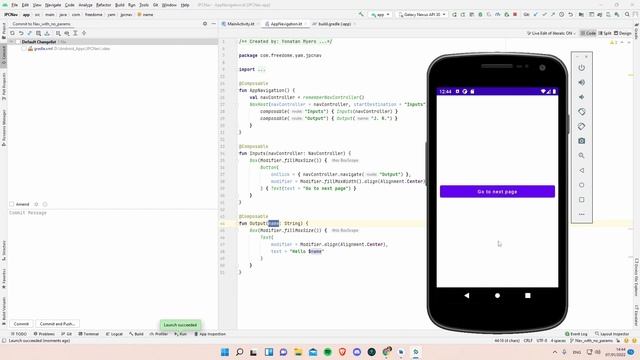Collapse Default Changelist tree node
The height and width of the screenshot is (360, 640).
coord(11,42)
